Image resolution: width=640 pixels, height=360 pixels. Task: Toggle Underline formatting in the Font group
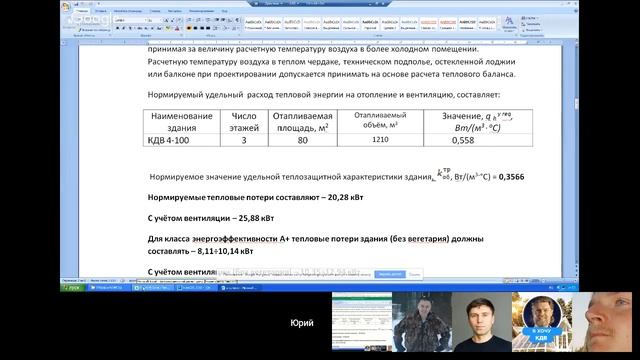coord(130,28)
